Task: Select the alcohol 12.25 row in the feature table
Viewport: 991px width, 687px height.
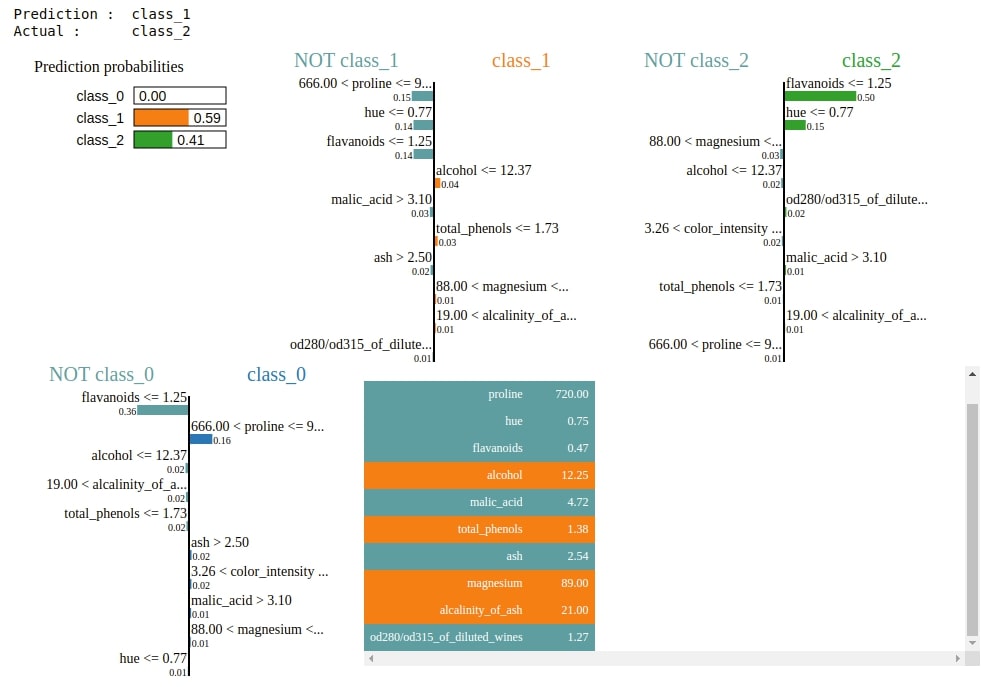Action: tap(478, 475)
